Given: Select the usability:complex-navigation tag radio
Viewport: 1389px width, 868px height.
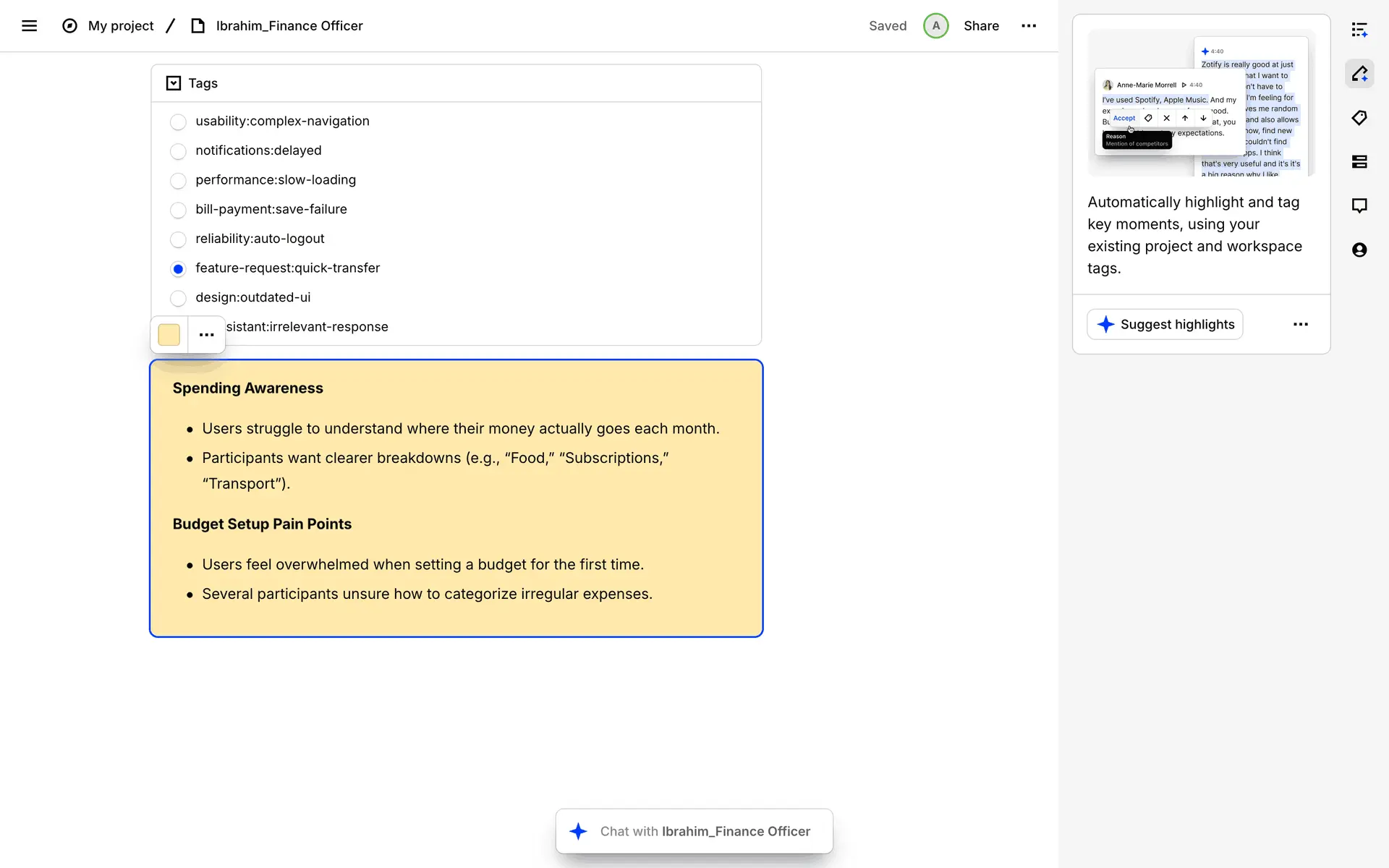Looking at the screenshot, I should (178, 122).
